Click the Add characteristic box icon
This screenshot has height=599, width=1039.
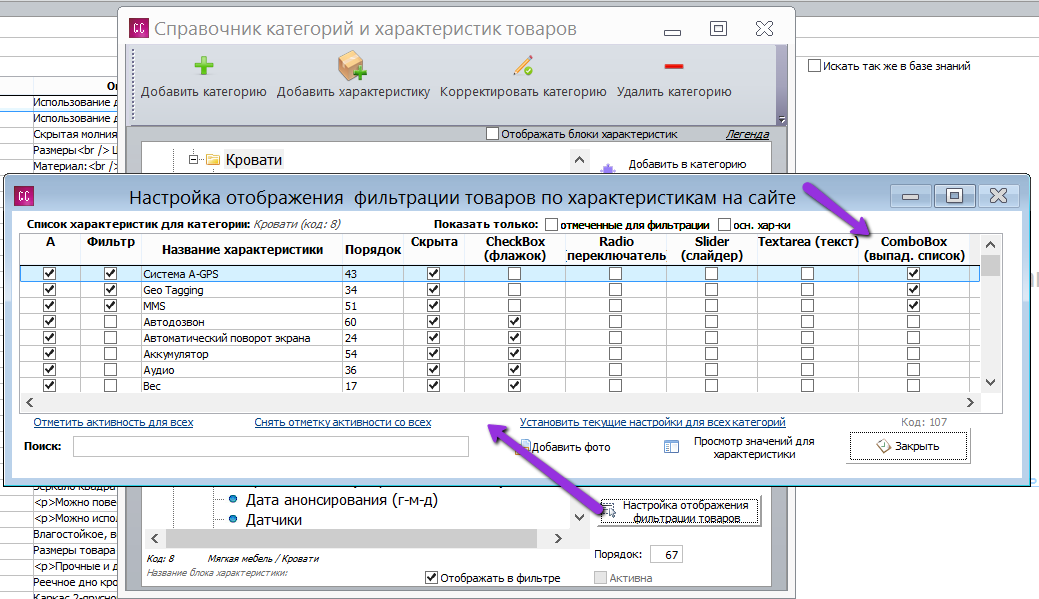(x=352, y=66)
